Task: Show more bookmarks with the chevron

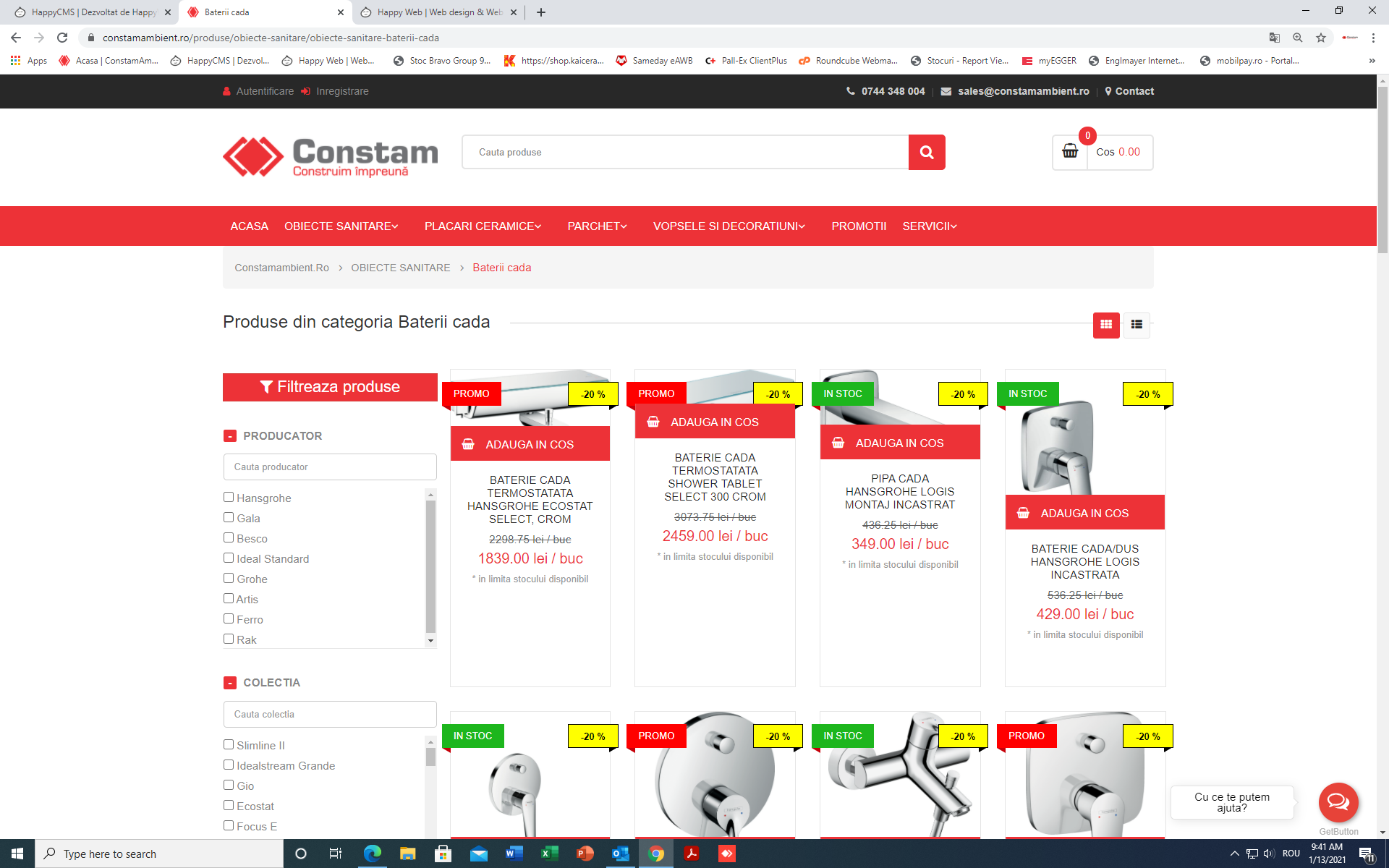Action: pyautogui.click(x=1372, y=61)
